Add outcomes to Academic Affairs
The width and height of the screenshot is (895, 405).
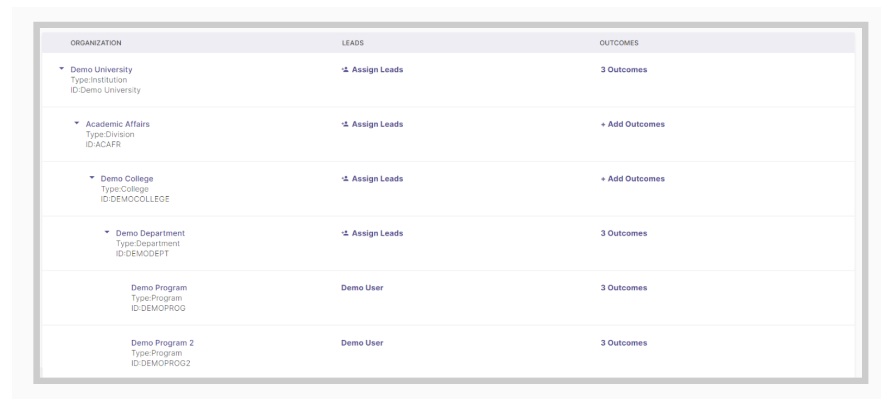tap(632, 124)
